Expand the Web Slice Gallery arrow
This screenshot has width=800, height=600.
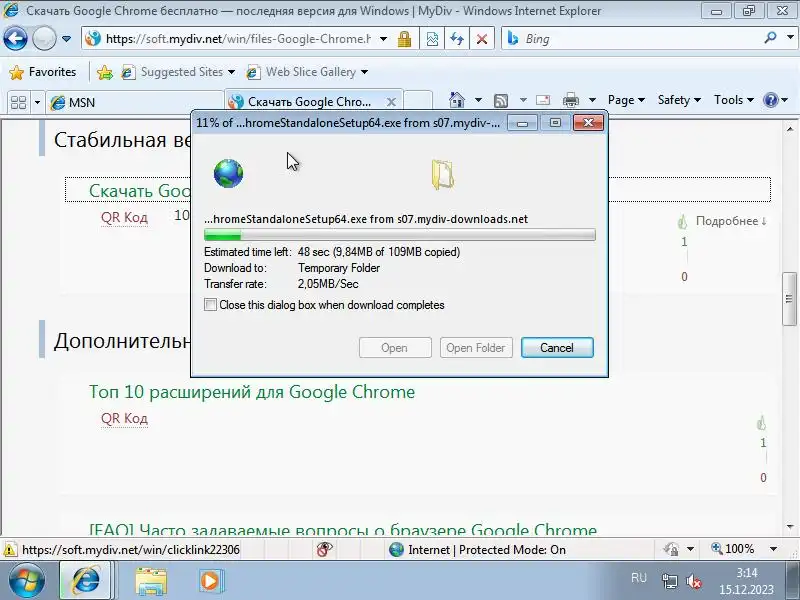pyautogui.click(x=364, y=72)
